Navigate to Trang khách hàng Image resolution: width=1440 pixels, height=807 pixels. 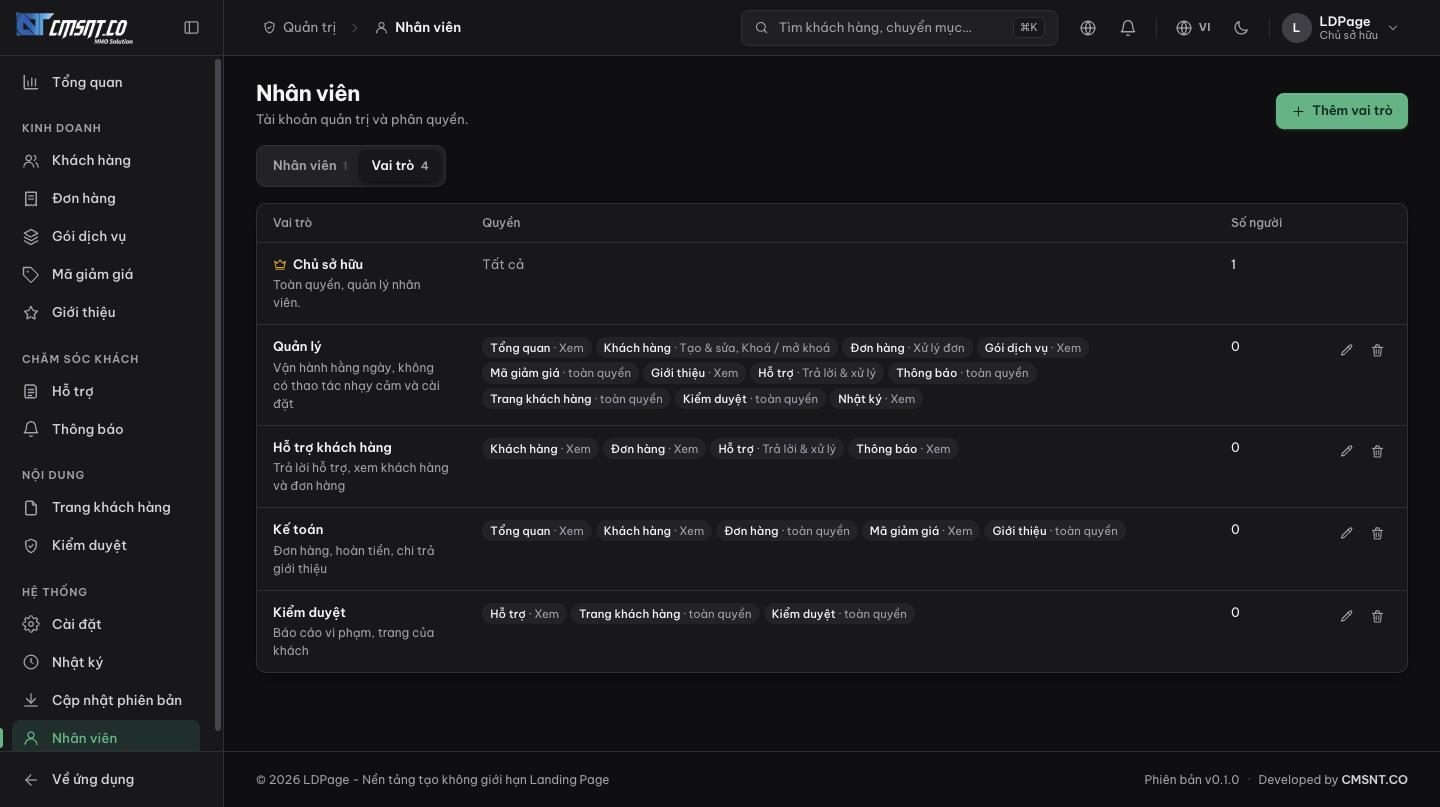pos(106,507)
